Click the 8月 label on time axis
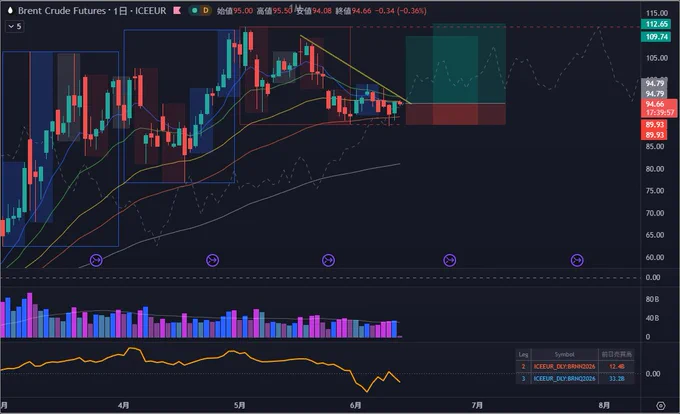Viewport: 680px width, 414px height. (604, 406)
